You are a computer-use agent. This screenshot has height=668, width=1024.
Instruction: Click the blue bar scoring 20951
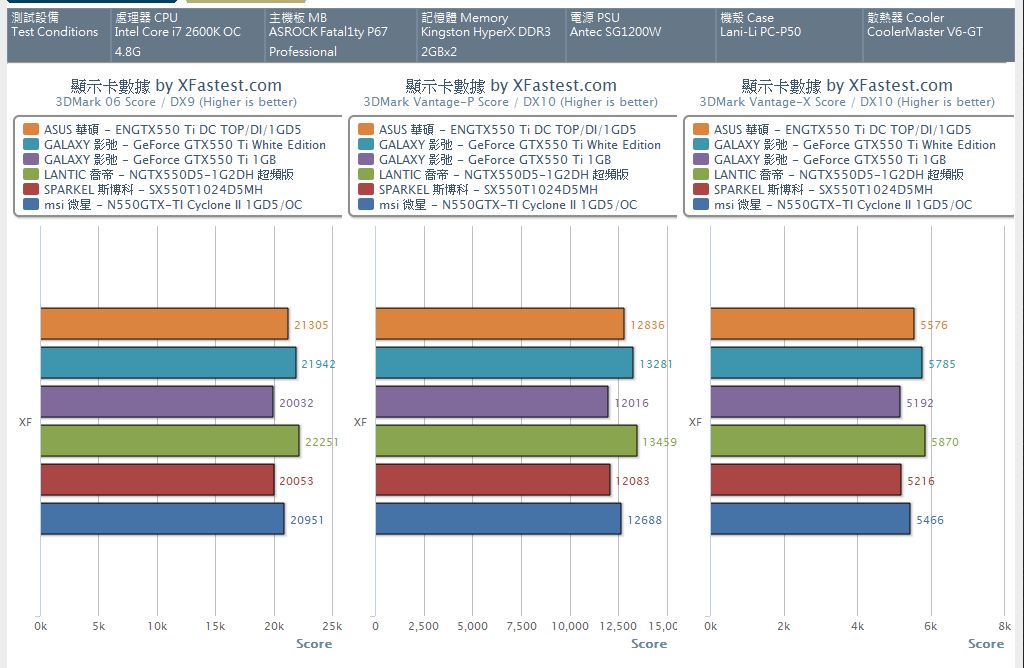(162, 519)
